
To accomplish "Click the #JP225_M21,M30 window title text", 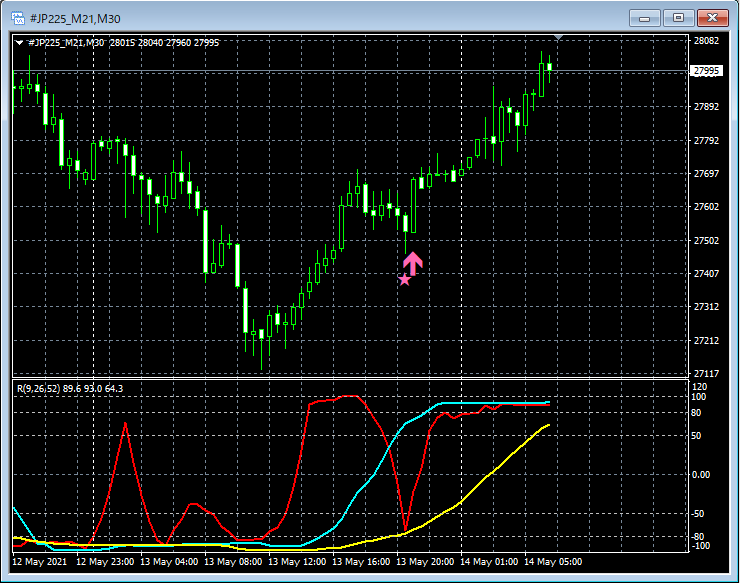I will tap(75, 19).
